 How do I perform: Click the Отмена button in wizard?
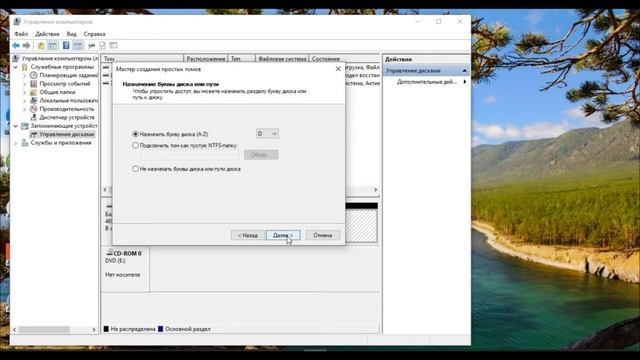(x=322, y=235)
